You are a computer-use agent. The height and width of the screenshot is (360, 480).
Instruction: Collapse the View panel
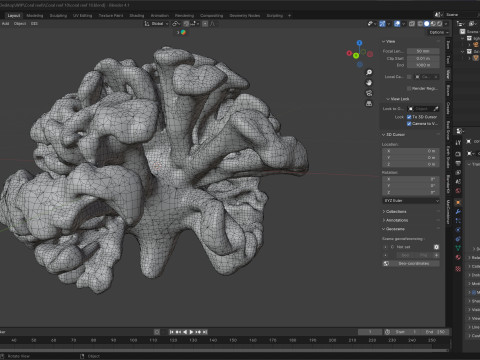point(388,41)
